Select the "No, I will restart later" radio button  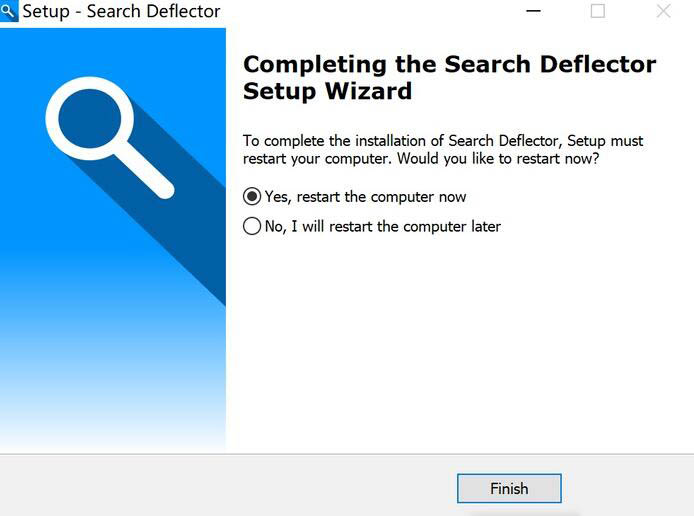pos(252,226)
